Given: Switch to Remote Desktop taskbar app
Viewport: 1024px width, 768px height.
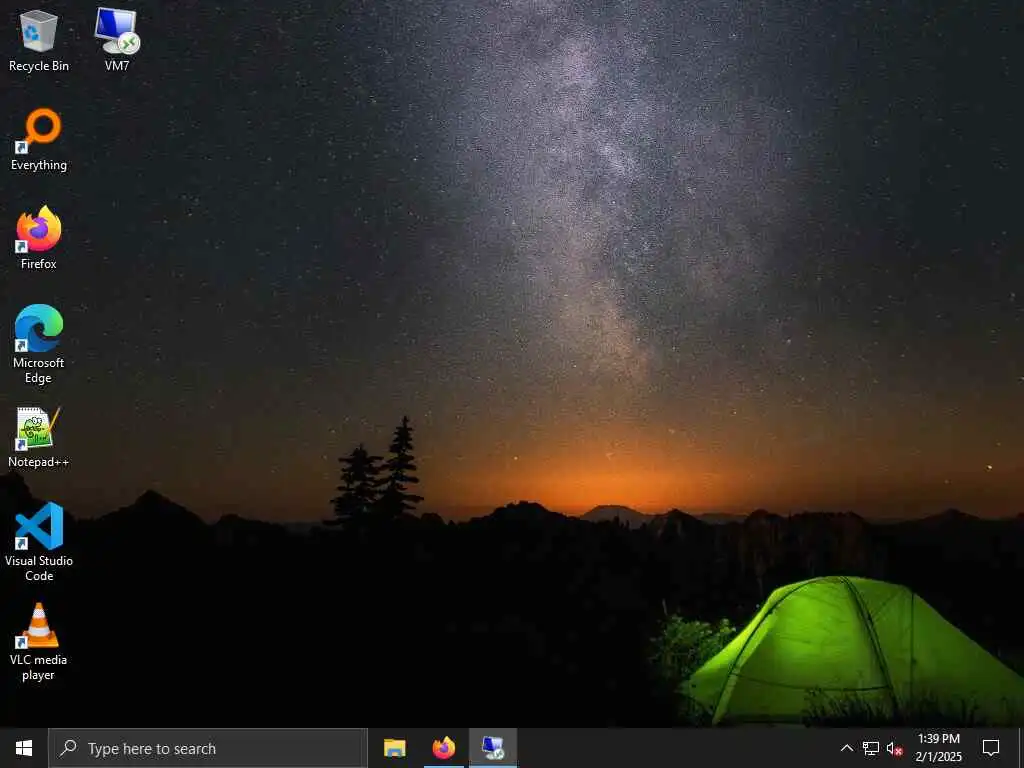Looking at the screenshot, I should coord(493,748).
